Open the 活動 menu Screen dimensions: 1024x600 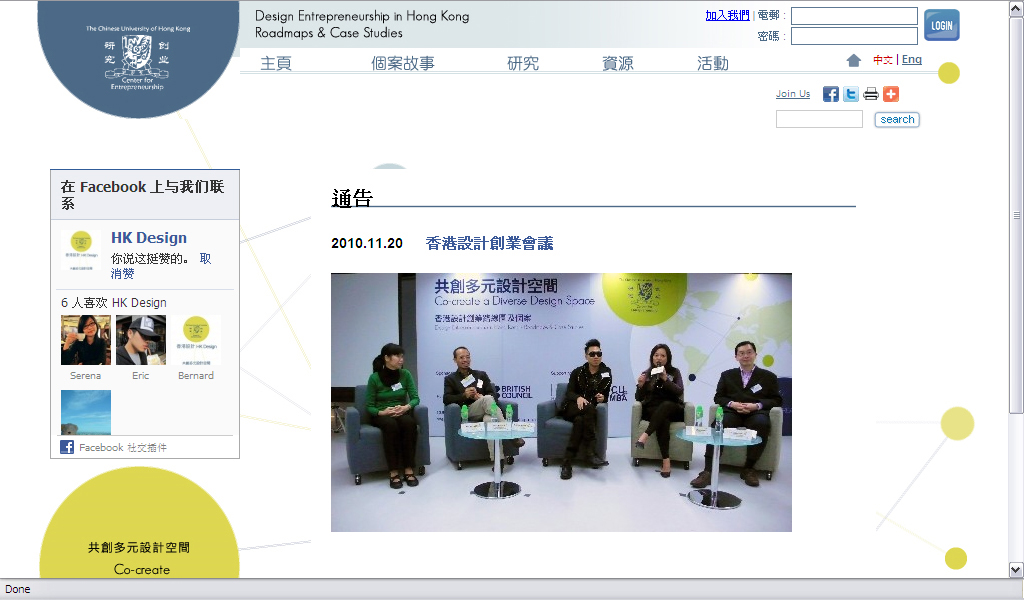pos(712,63)
